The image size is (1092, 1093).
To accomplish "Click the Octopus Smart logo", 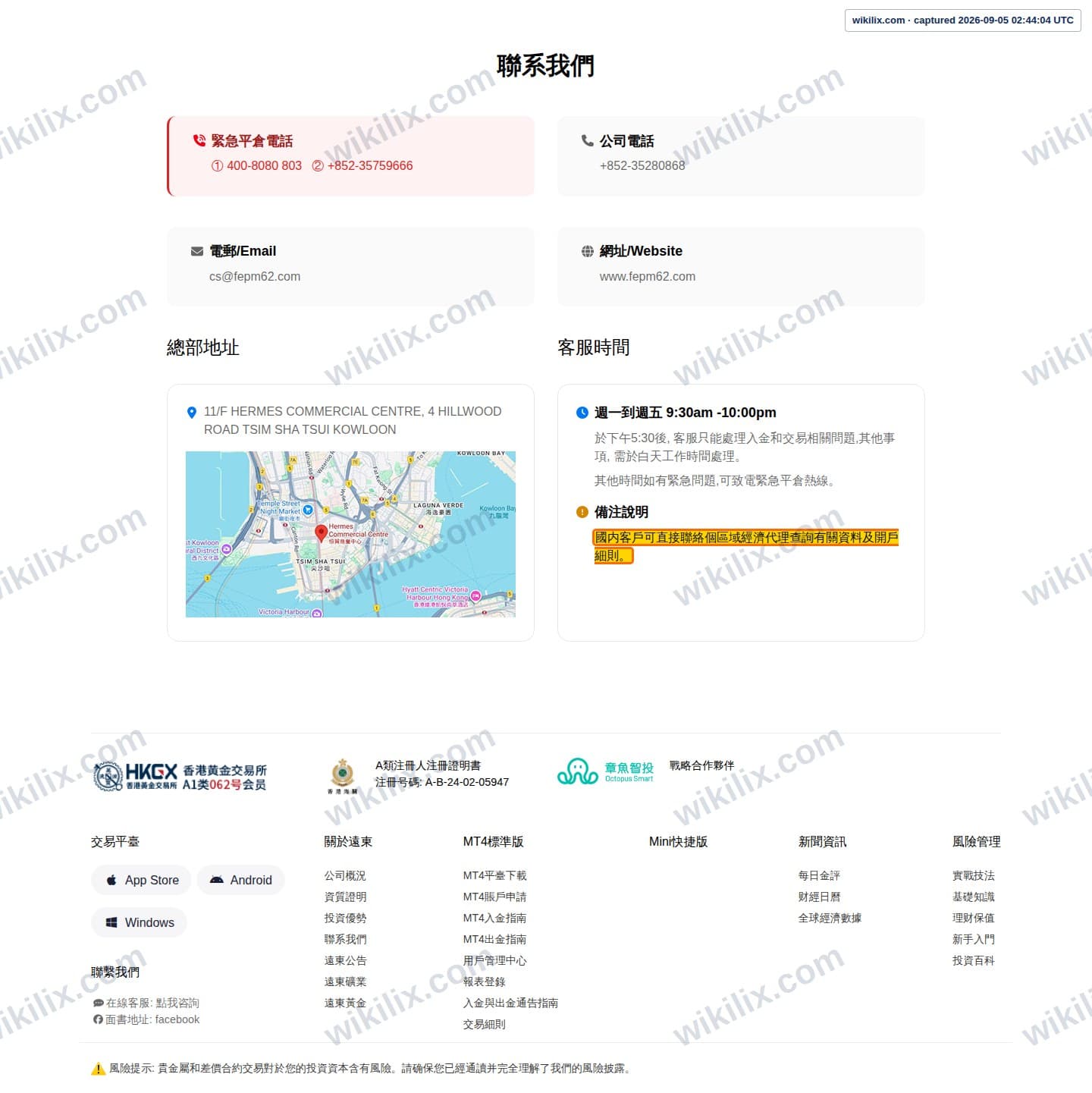I will tap(605, 771).
